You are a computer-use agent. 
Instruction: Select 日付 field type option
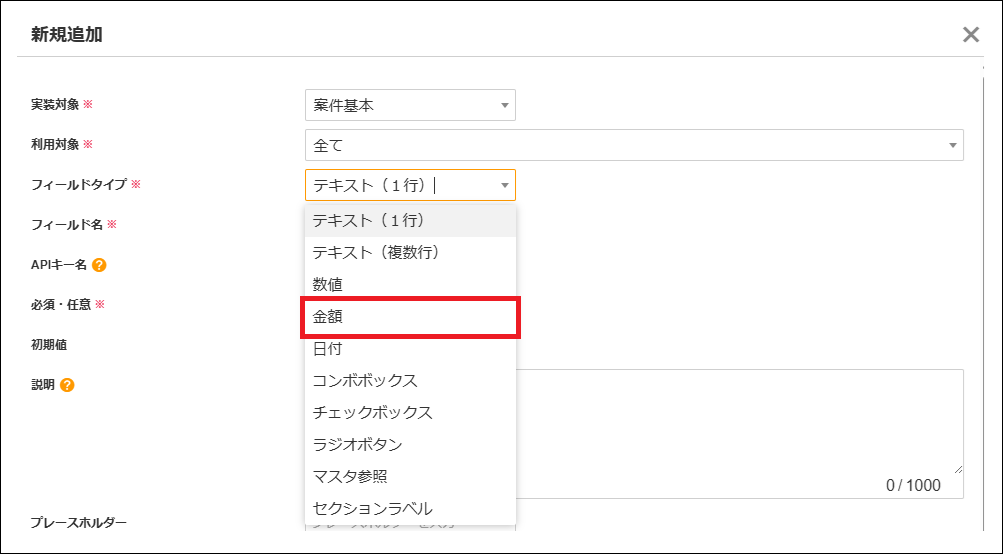[x=410, y=348]
